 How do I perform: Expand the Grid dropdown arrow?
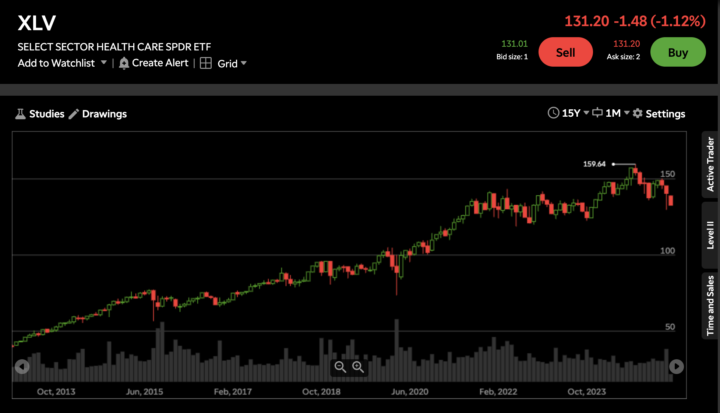pyautogui.click(x=244, y=63)
